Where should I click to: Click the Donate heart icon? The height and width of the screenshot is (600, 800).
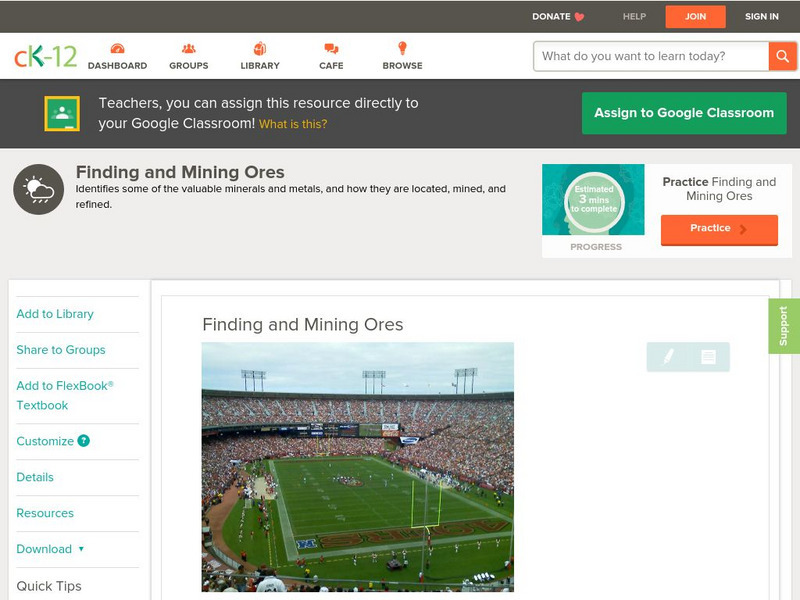click(579, 17)
